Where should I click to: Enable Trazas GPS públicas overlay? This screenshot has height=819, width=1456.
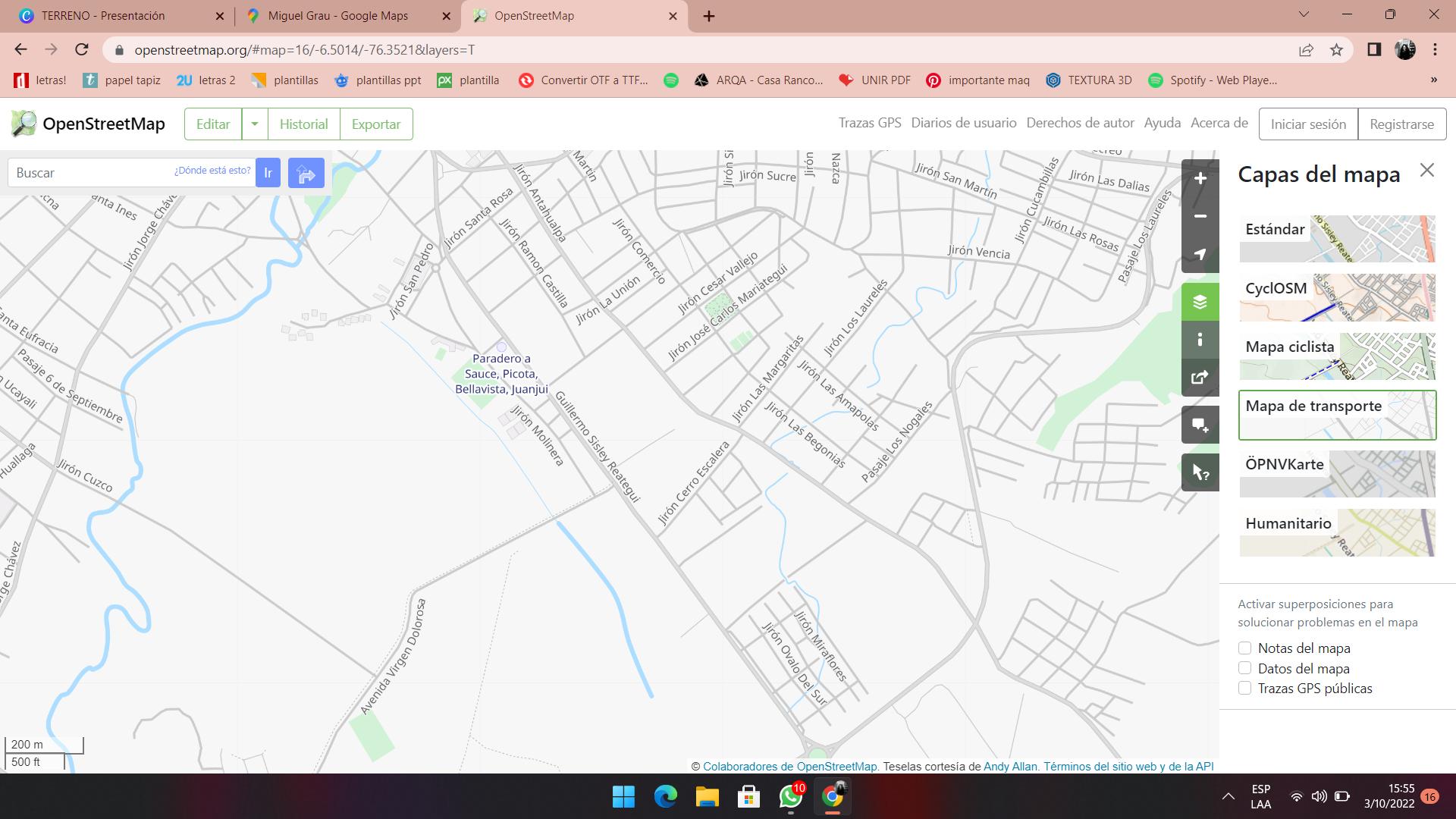[x=1244, y=689]
